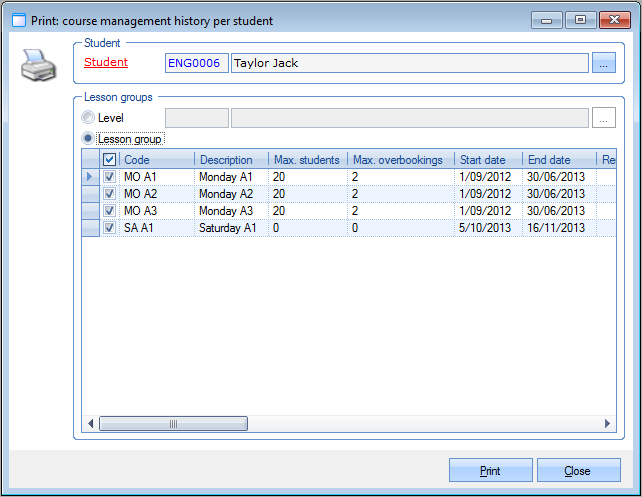Click the student code field ENG0006
This screenshot has height=497, width=642.
pyautogui.click(x=197, y=63)
